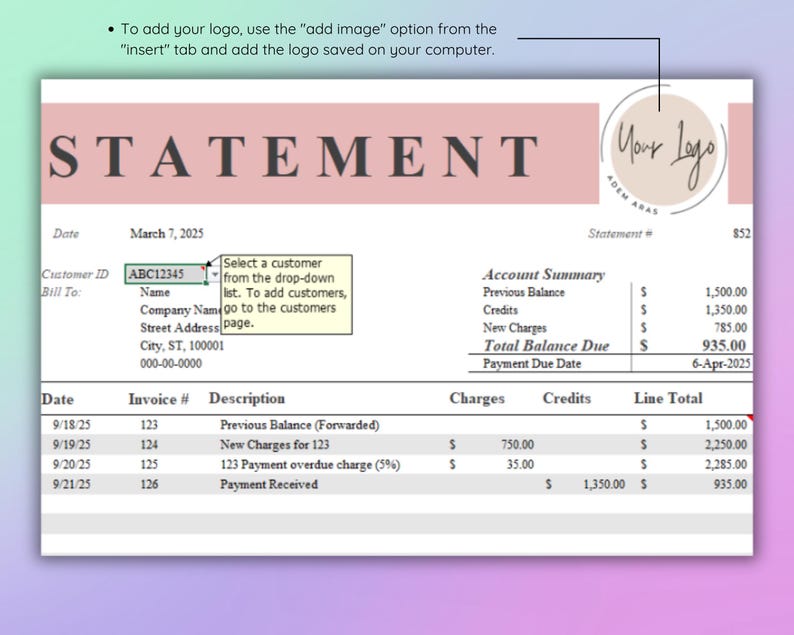Select the statement number 852

[x=741, y=233]
